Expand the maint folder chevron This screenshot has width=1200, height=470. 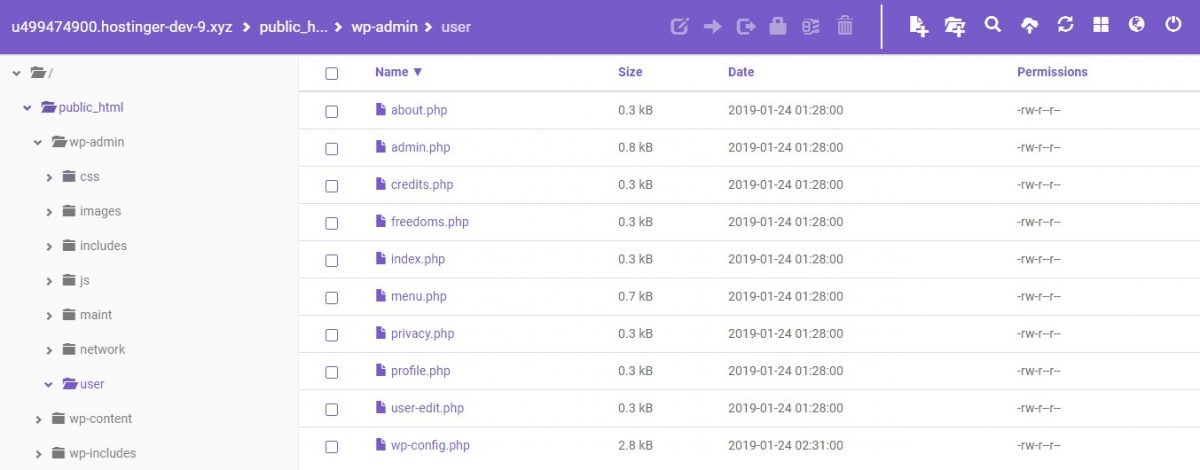tap(49, 315)
